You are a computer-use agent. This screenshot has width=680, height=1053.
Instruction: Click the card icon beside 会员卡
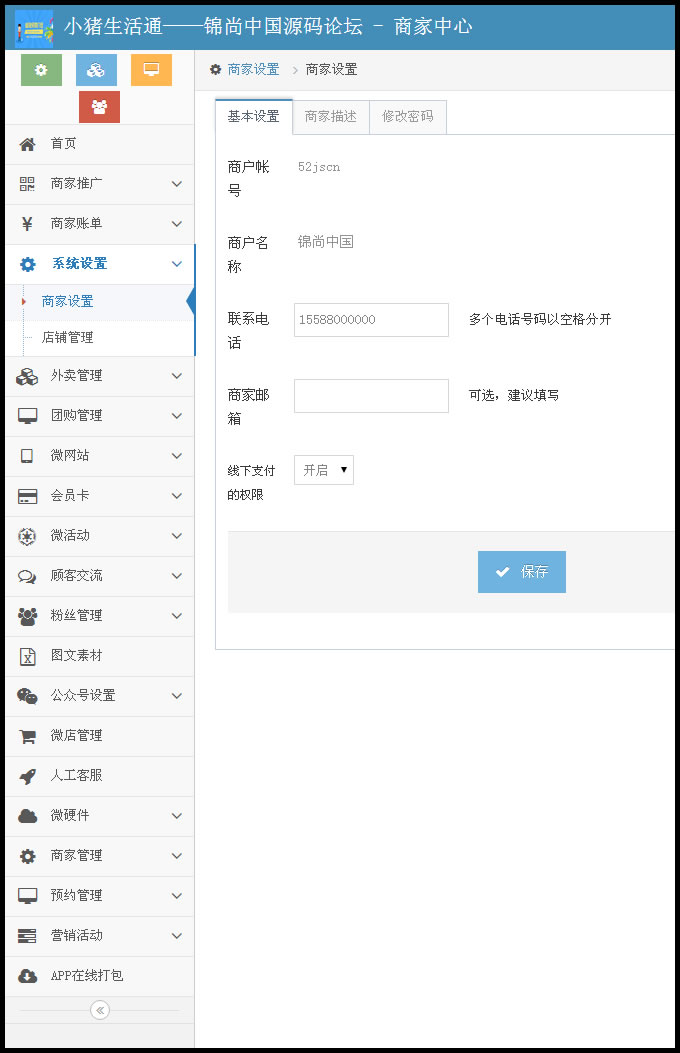(28, 496)
